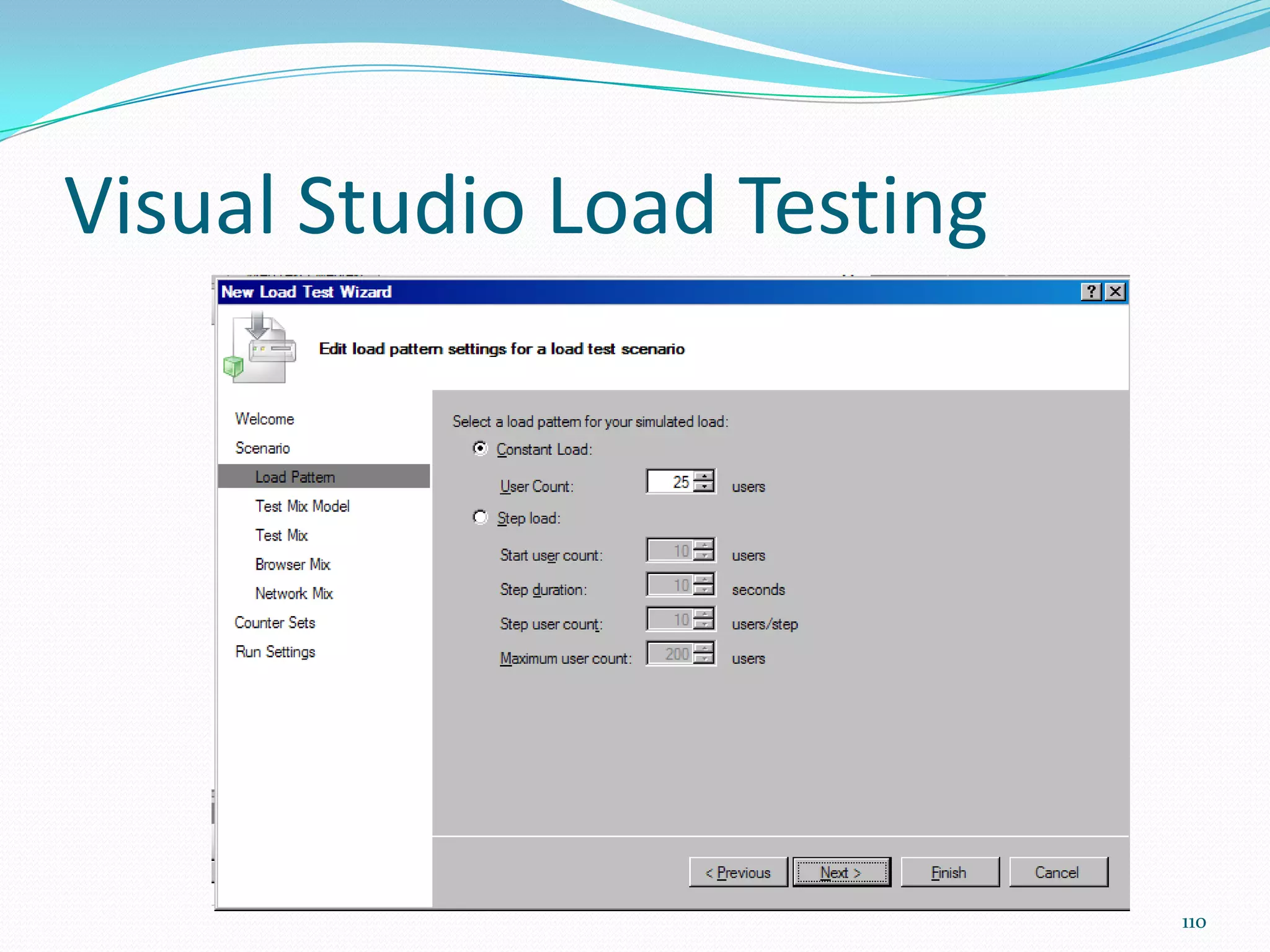This screenshot has height=952, width=1270.
Task: Click the Step user count field
Action: coord(670,619)
